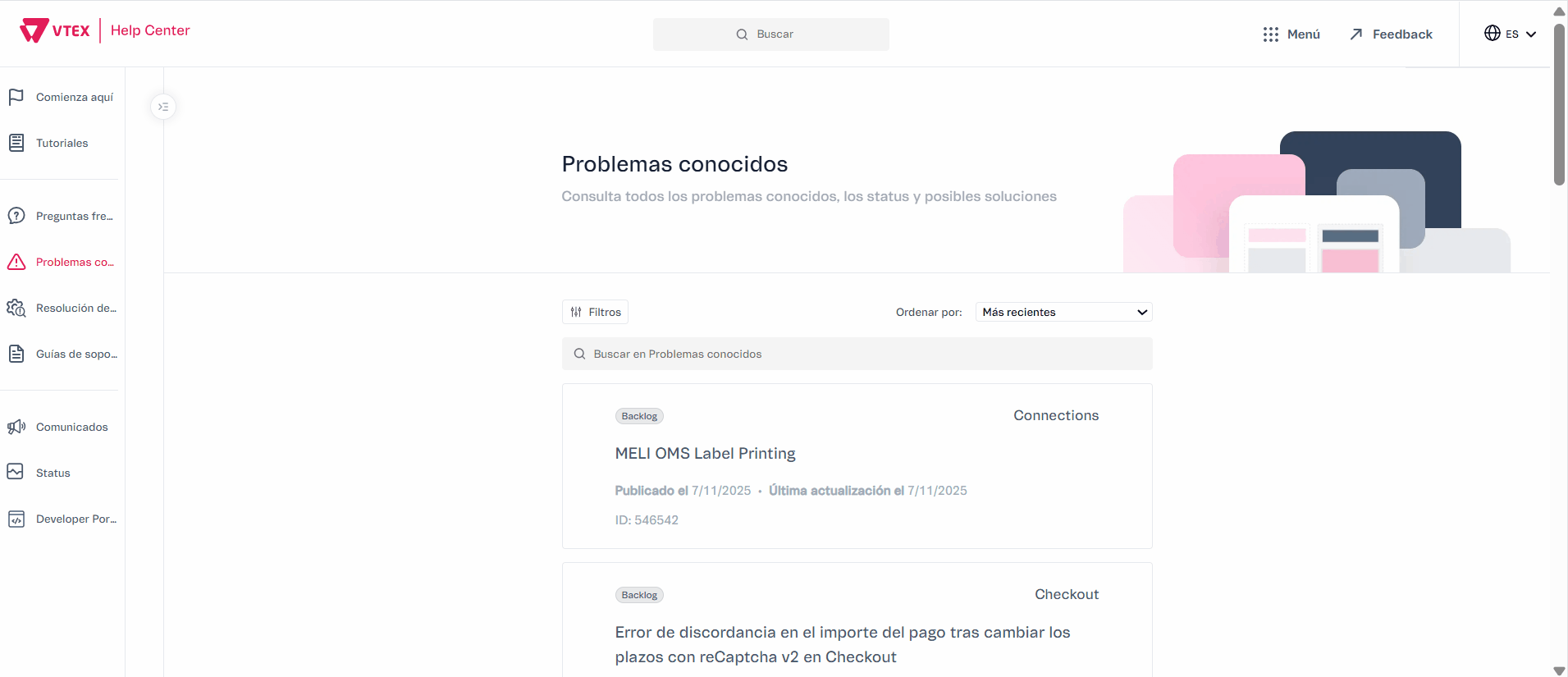This screenshot has height=677, width=1568.
Task: Open the Resolución de problemas icon
Action: pos(16,308)
